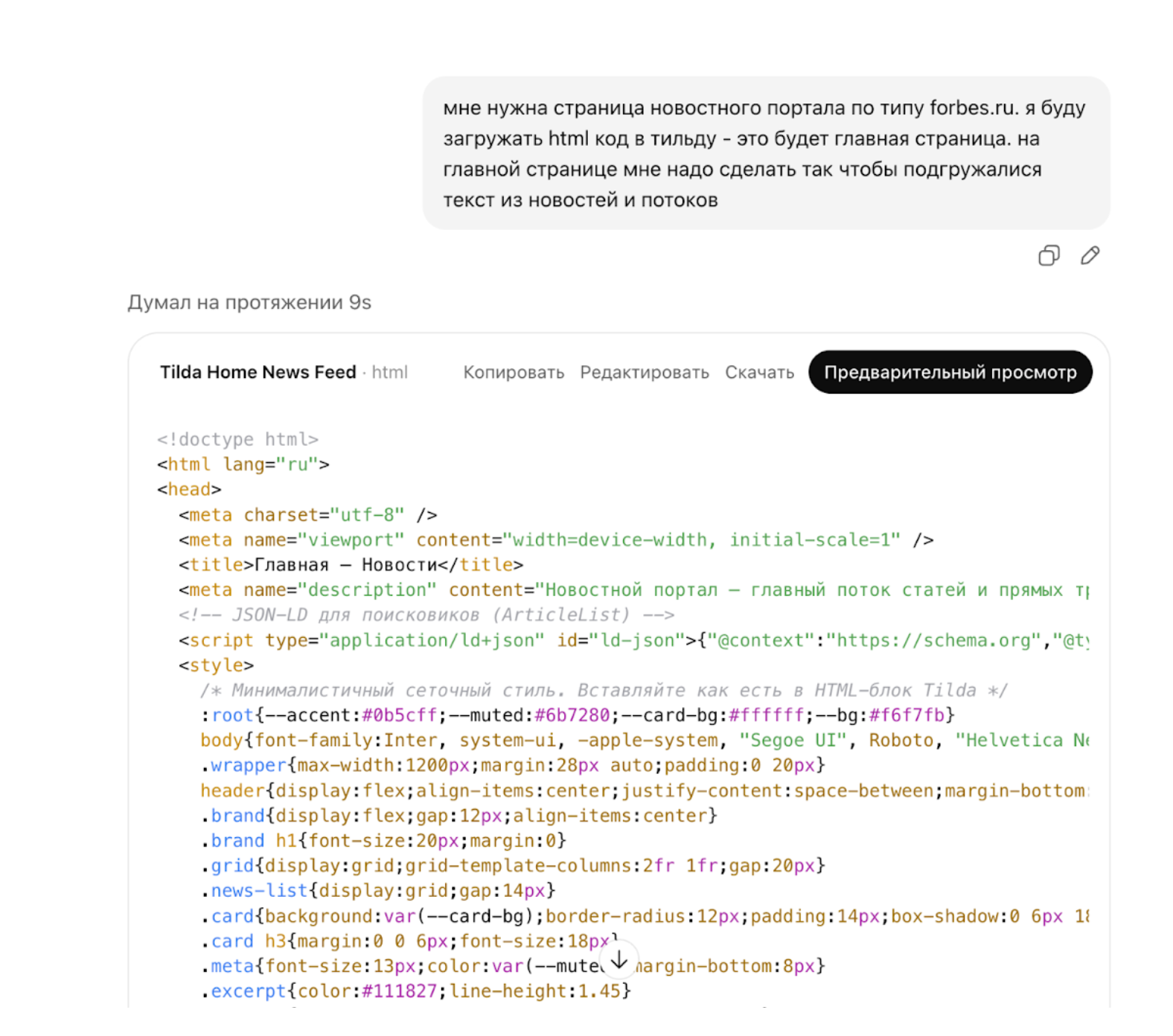Click the JSON-LD comment line in code
The image size is (1173, 1036).
tap(426, 615)
